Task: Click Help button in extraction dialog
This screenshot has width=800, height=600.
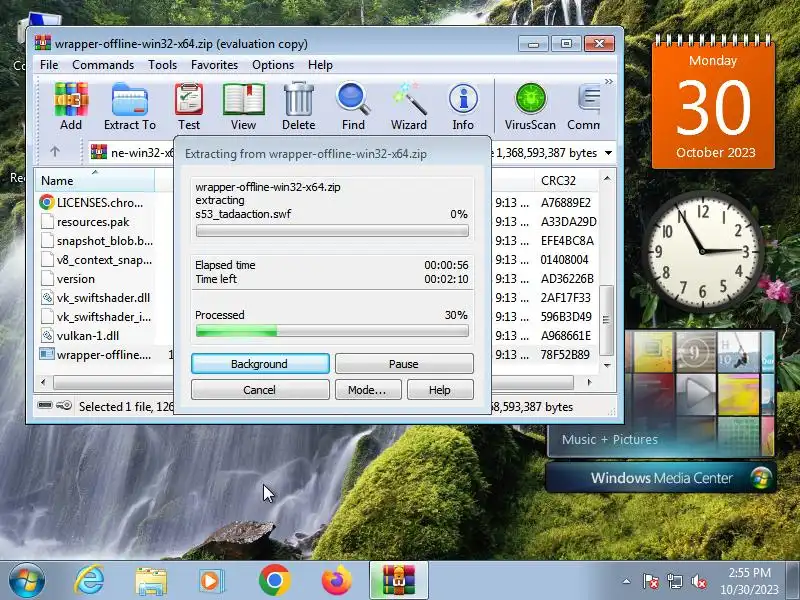Action: click(440, 390)
